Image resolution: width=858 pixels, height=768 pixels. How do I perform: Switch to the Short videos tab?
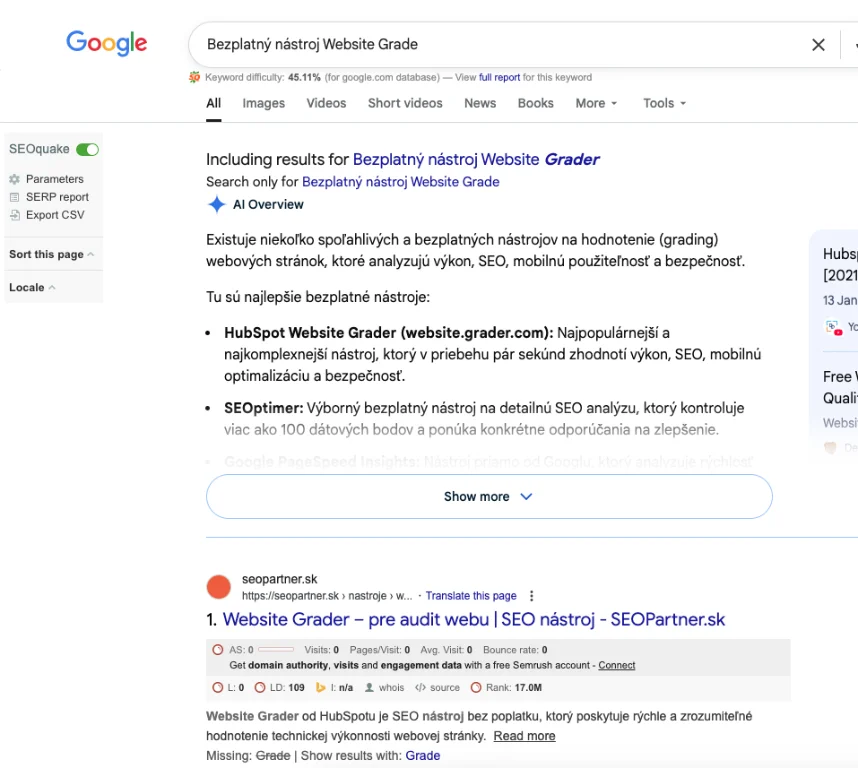click(x=405, y=103)
